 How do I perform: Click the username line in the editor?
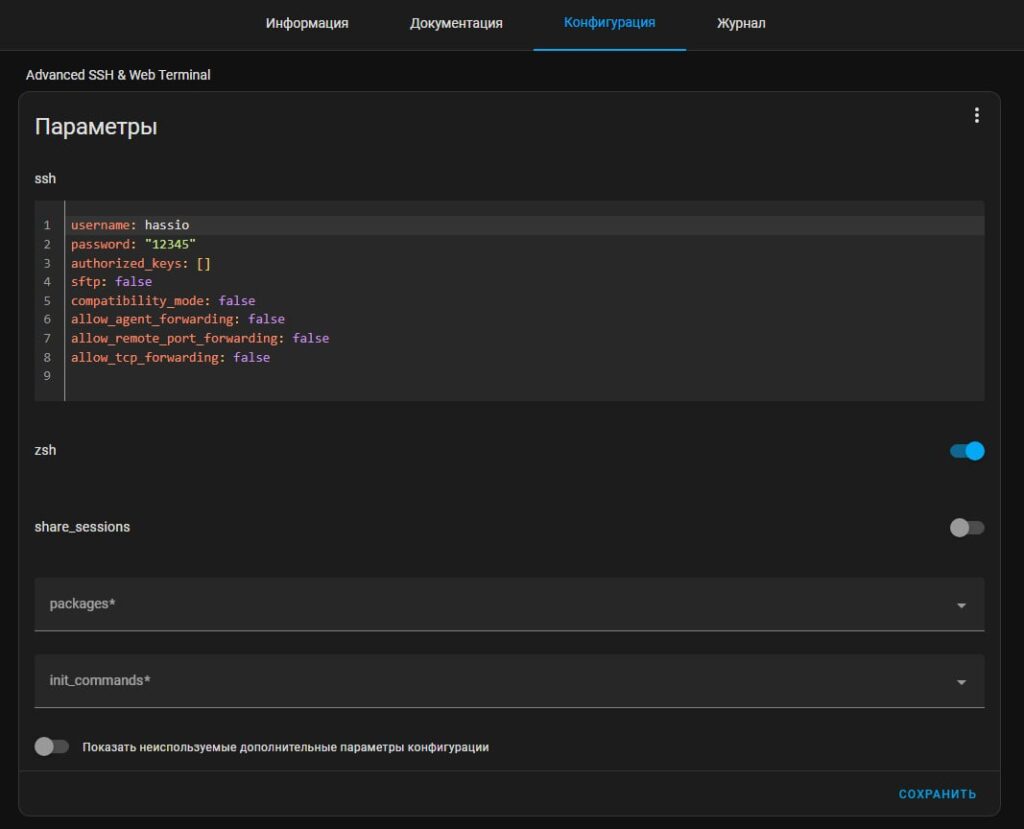[x=130, y=225]
